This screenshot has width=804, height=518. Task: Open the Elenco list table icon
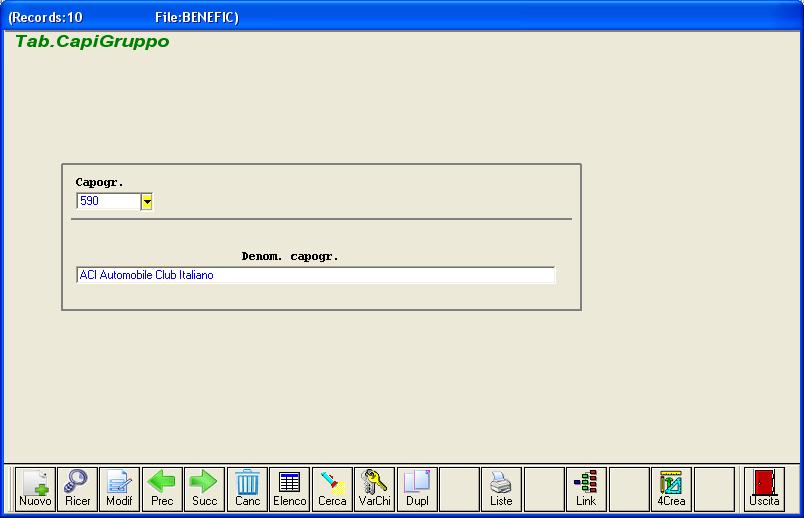click(x=290, y=489)
